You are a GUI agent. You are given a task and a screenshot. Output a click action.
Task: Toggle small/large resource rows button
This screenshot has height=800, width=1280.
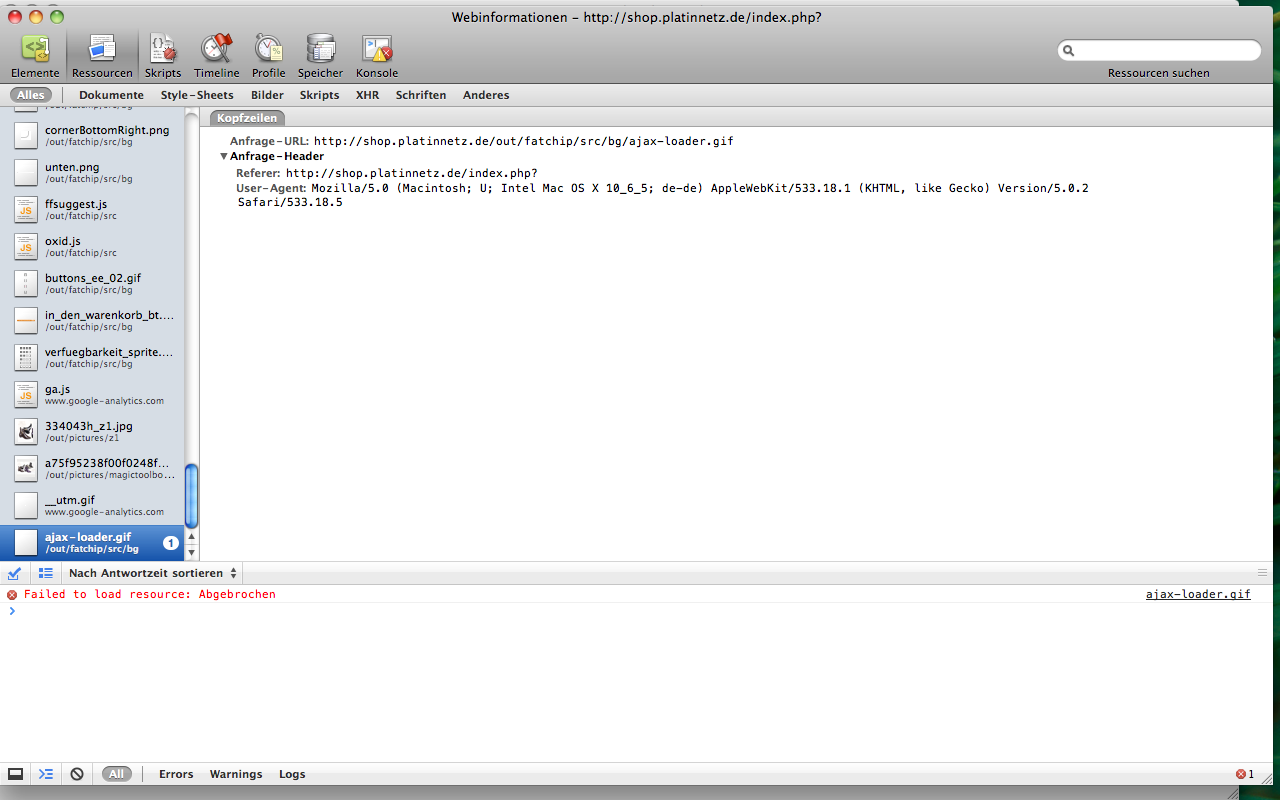click(45, 573)
